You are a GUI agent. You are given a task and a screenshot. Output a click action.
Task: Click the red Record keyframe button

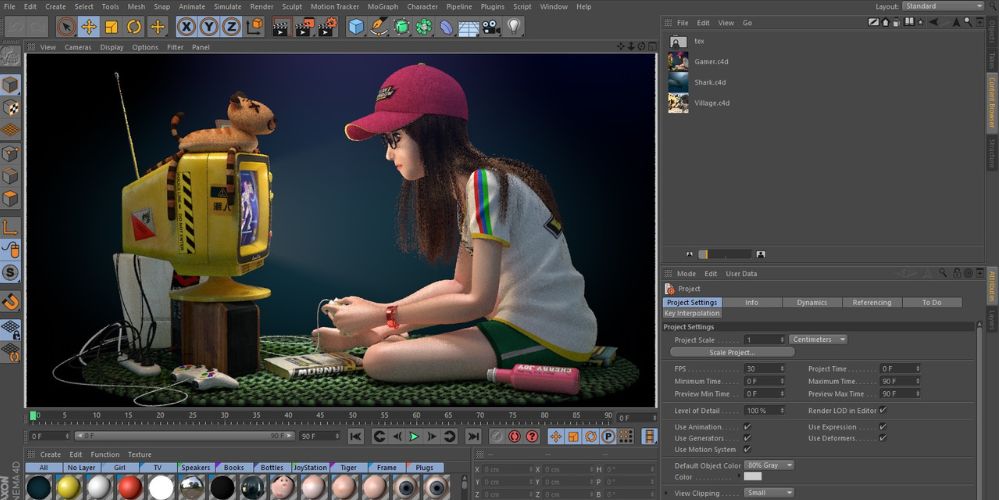(515, 436)
